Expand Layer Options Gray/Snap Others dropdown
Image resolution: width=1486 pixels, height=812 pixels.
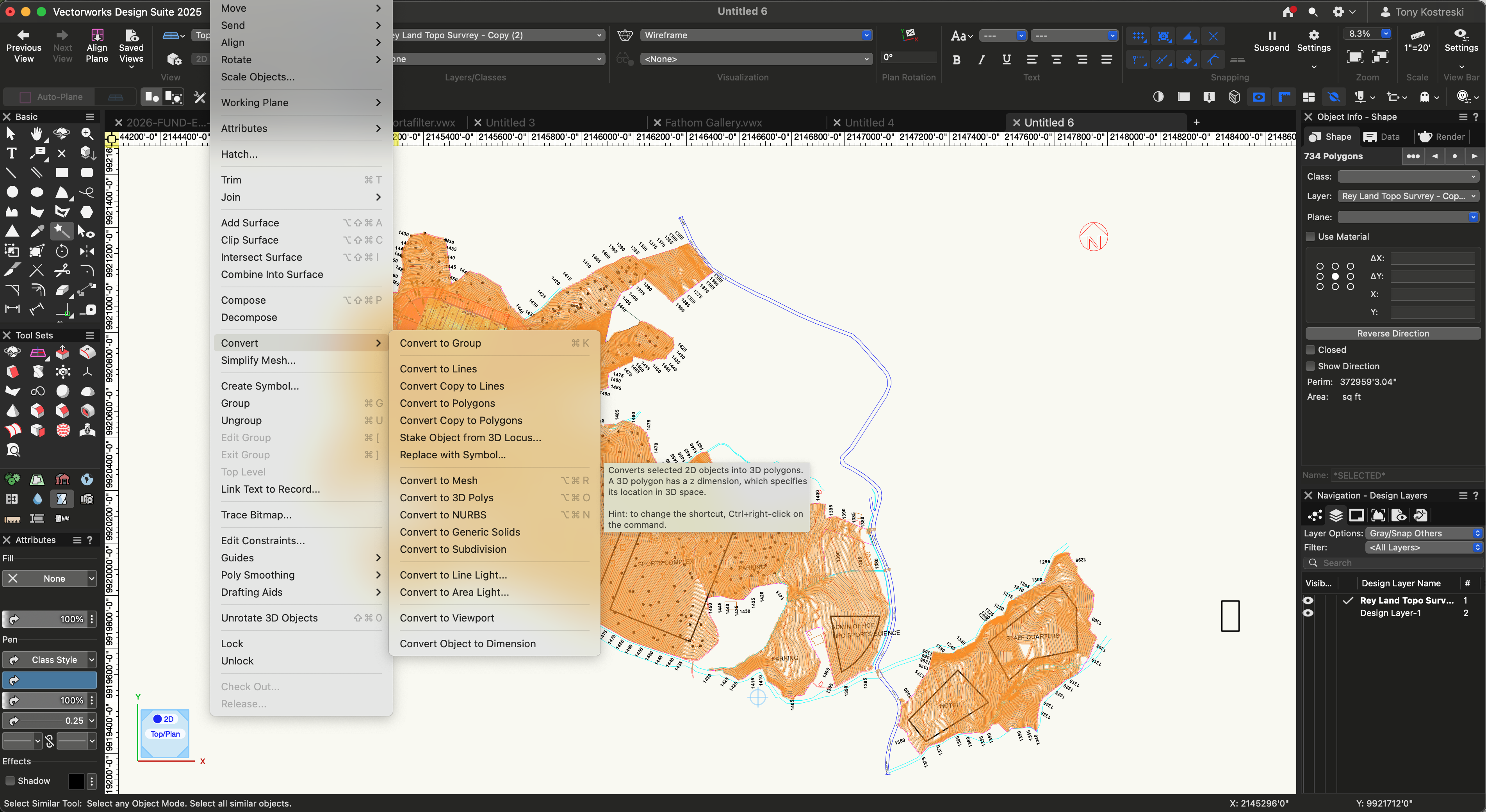pos(1422,533)
